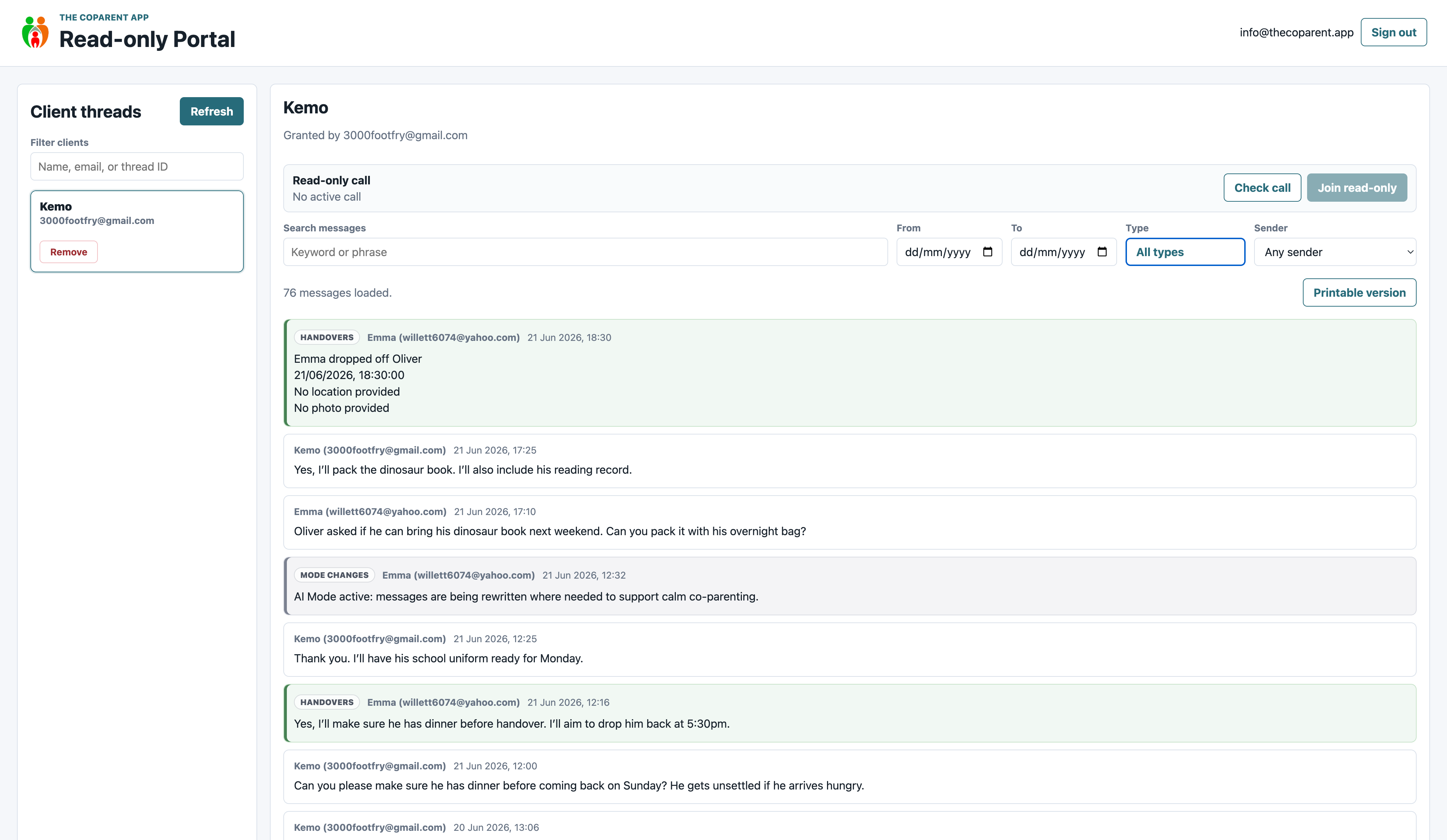Click the drop back at 5:30pm message
The height and width of the screenshot is (840, 1447).
tap(849, 713)
